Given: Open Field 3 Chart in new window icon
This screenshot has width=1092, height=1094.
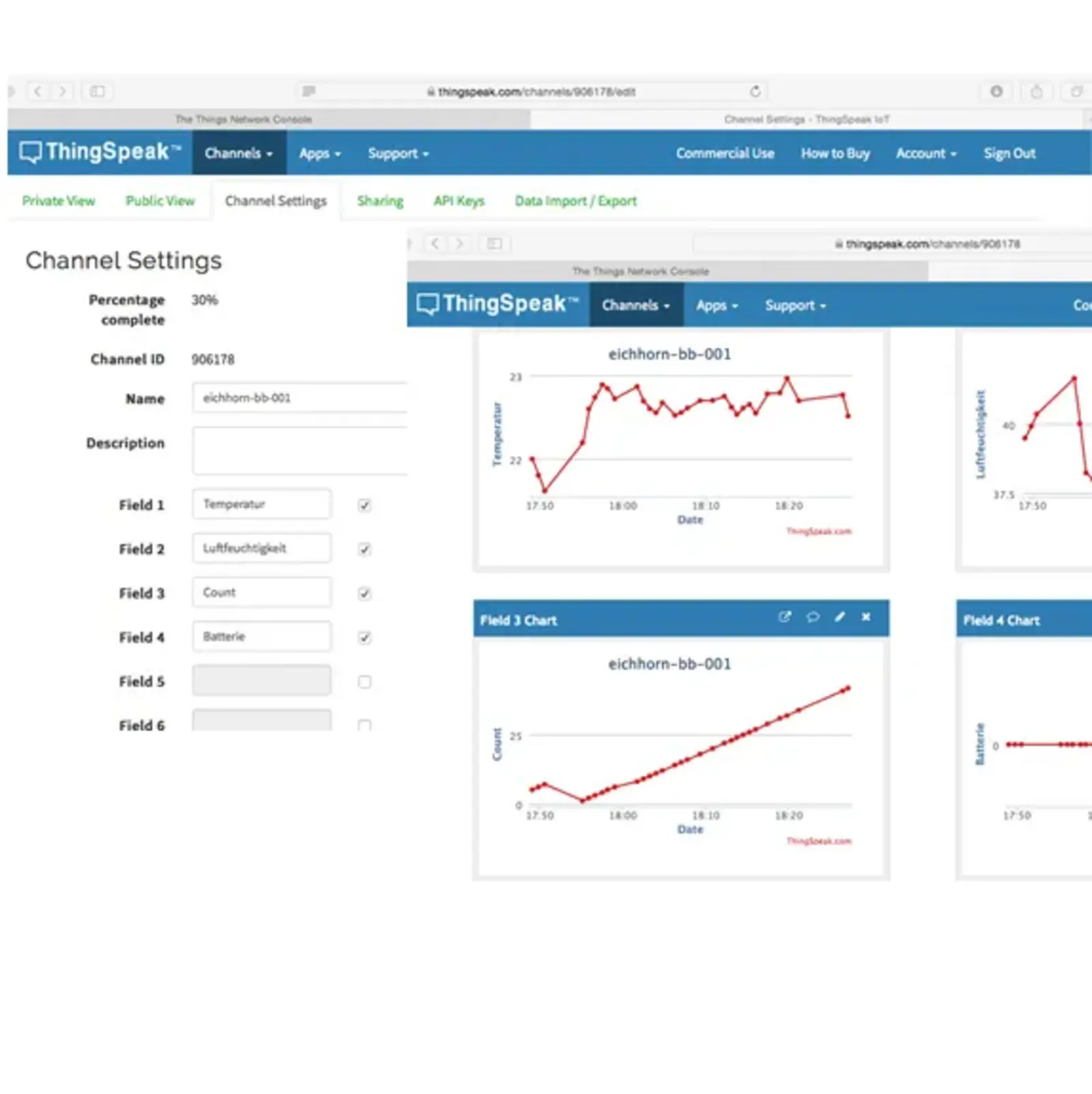Looking at the screenshot, I should [x=785, y=617].
